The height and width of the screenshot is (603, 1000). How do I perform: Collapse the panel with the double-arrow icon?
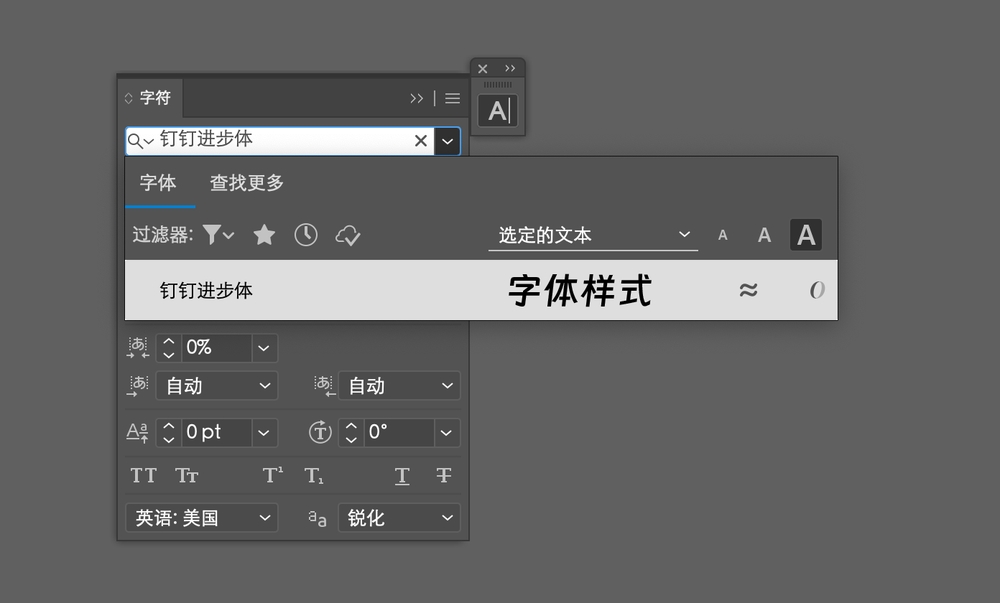tap(417, 98)
